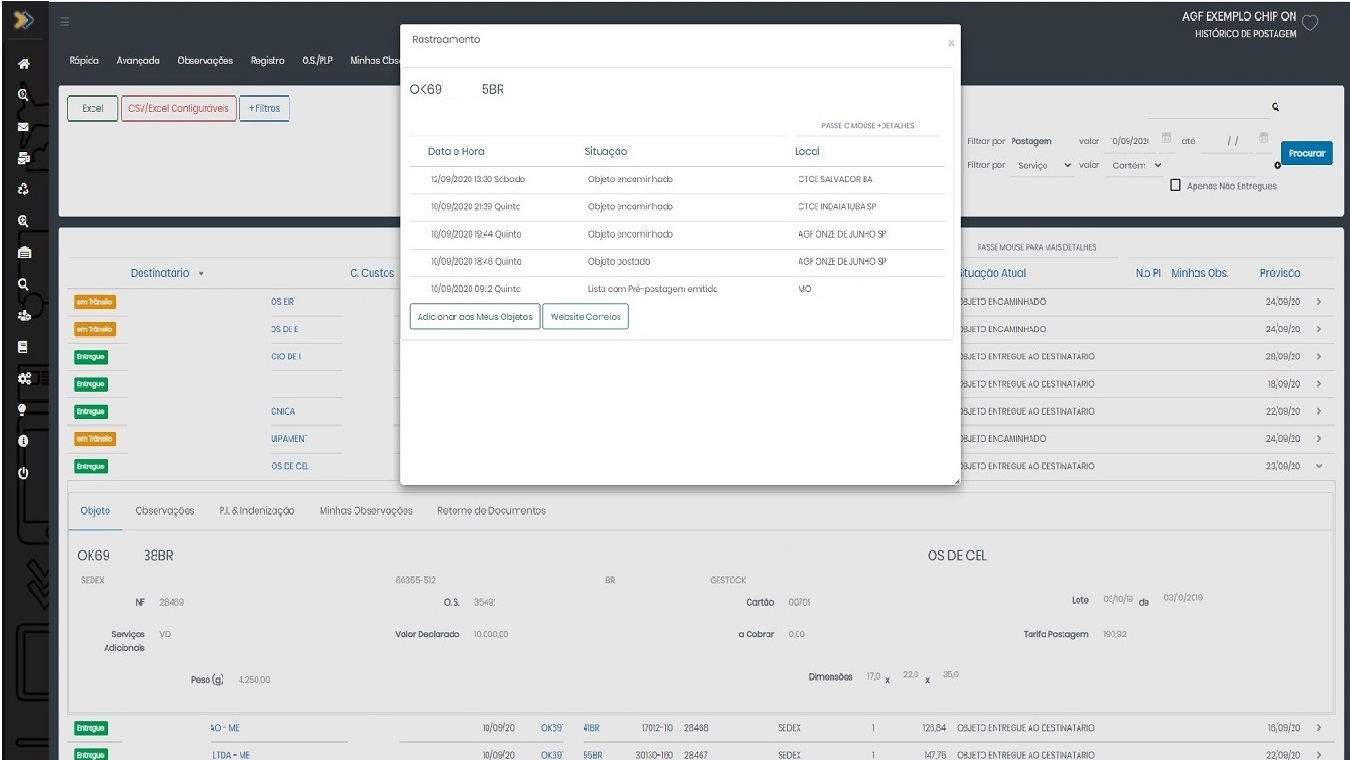This screenshot has width=1350, height=760.
Task: Open the calendar icon for end date
Action: 1263,139
